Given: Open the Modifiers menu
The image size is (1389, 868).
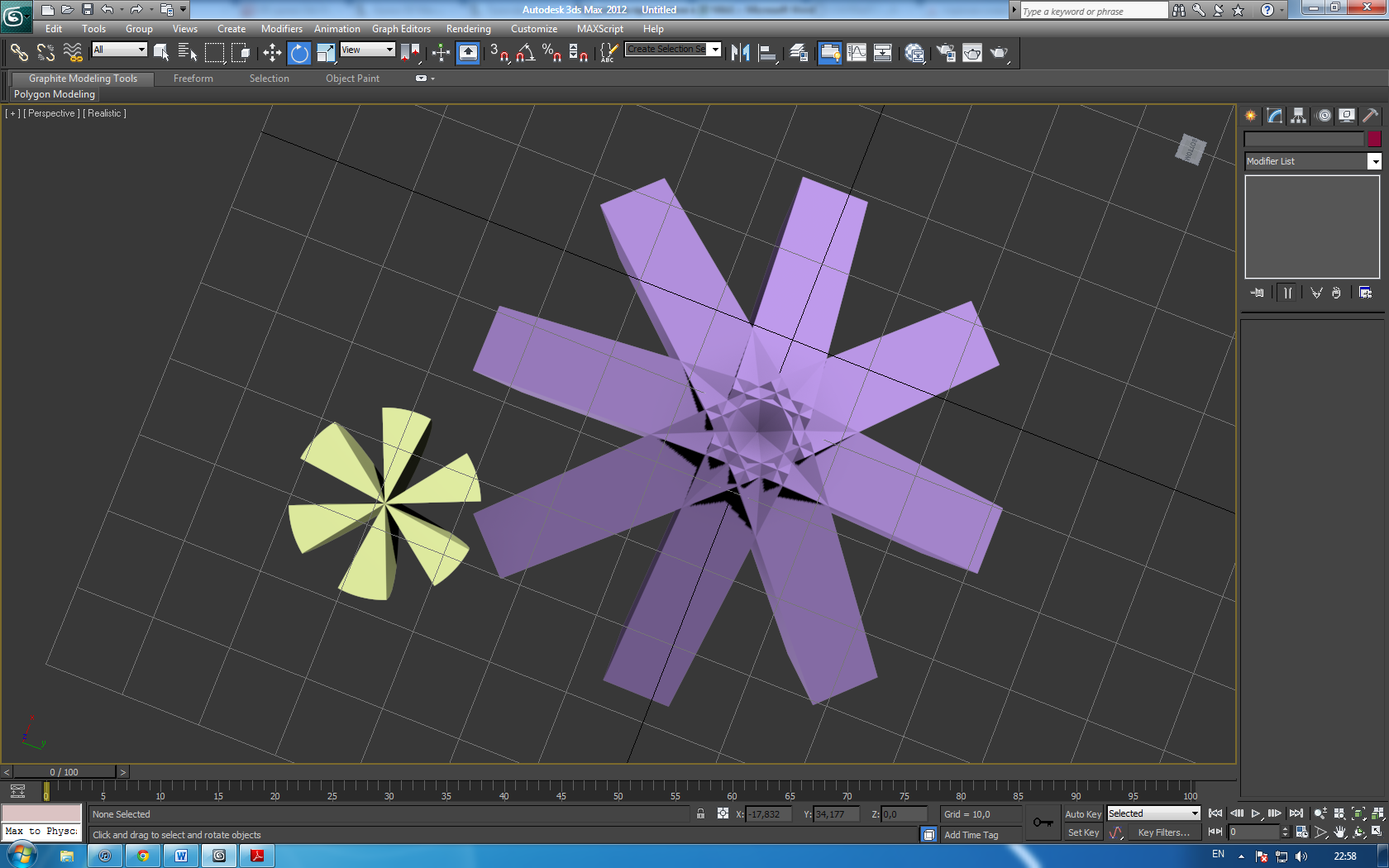Looking at the screenshot, I should click(281, 29).
